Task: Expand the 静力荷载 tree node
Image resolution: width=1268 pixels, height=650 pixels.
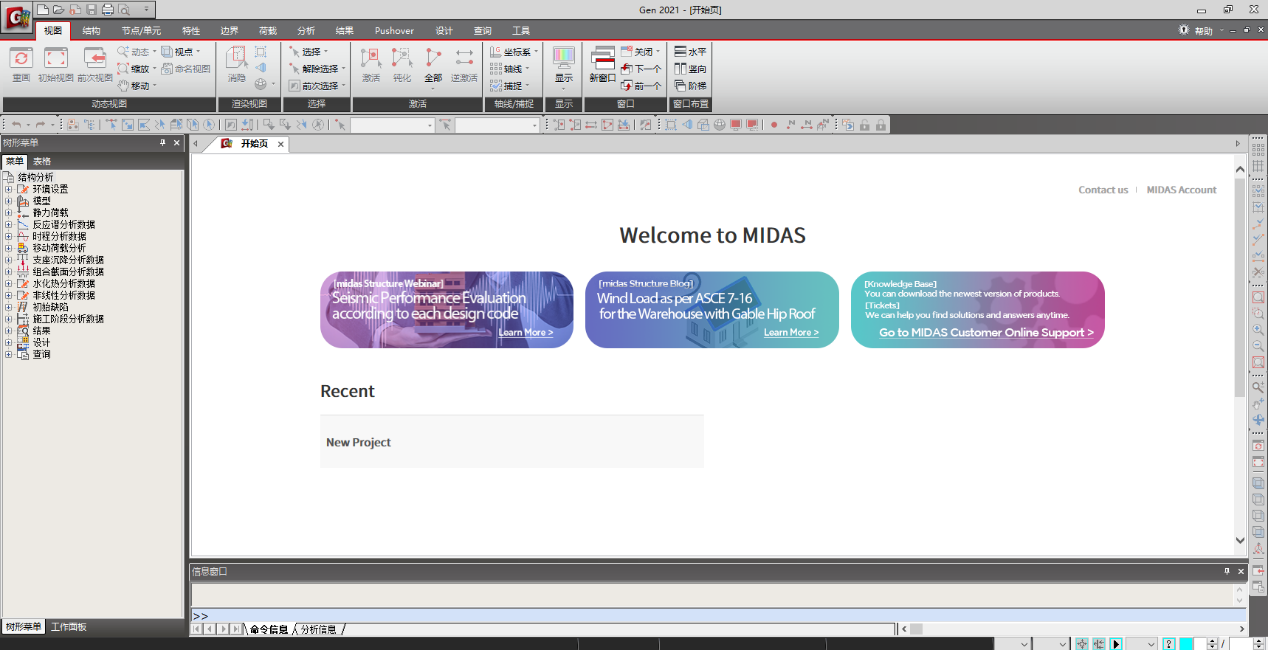Action: (x=9, y=213)
